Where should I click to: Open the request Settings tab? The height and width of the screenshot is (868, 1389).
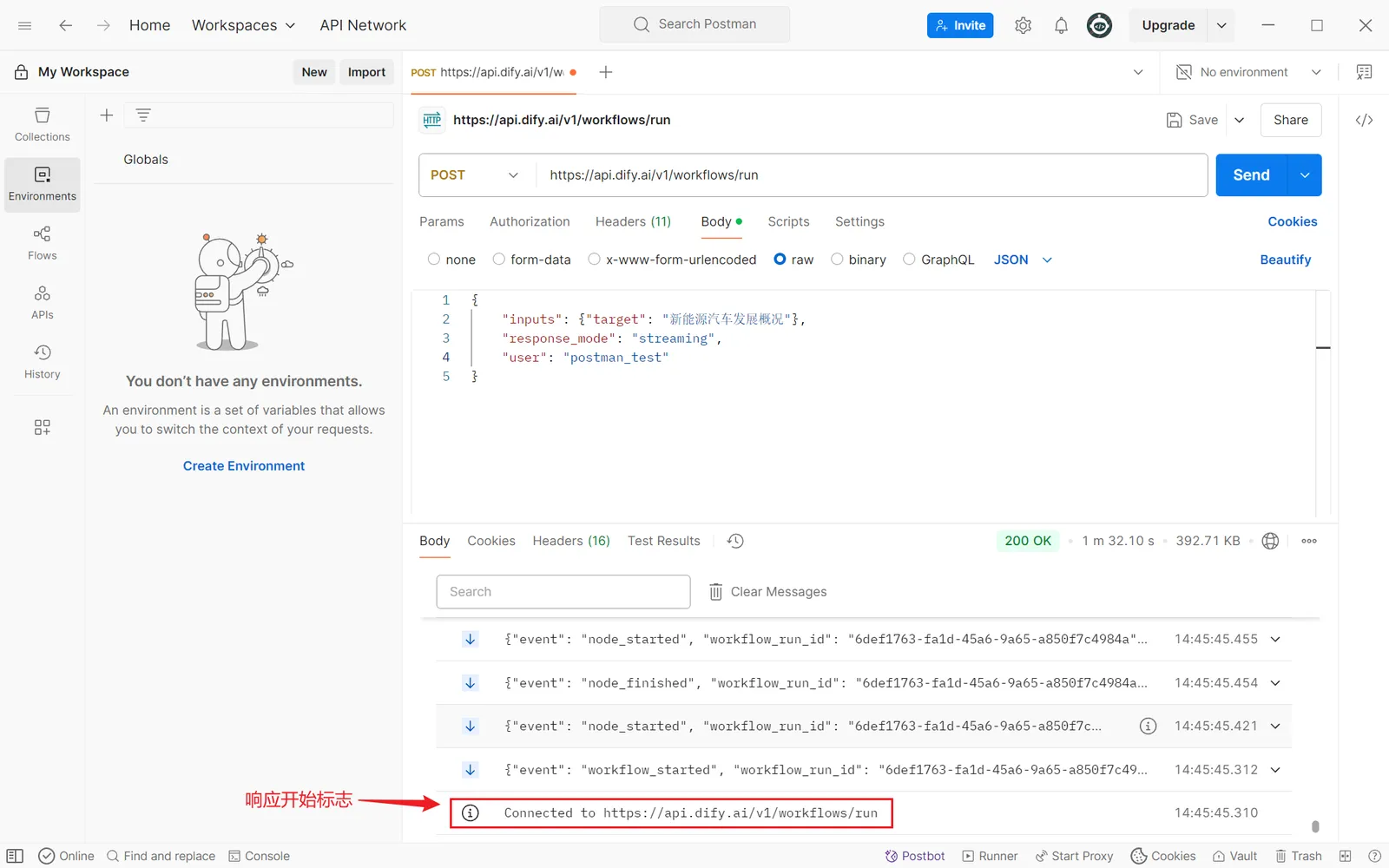click(859, 221)
